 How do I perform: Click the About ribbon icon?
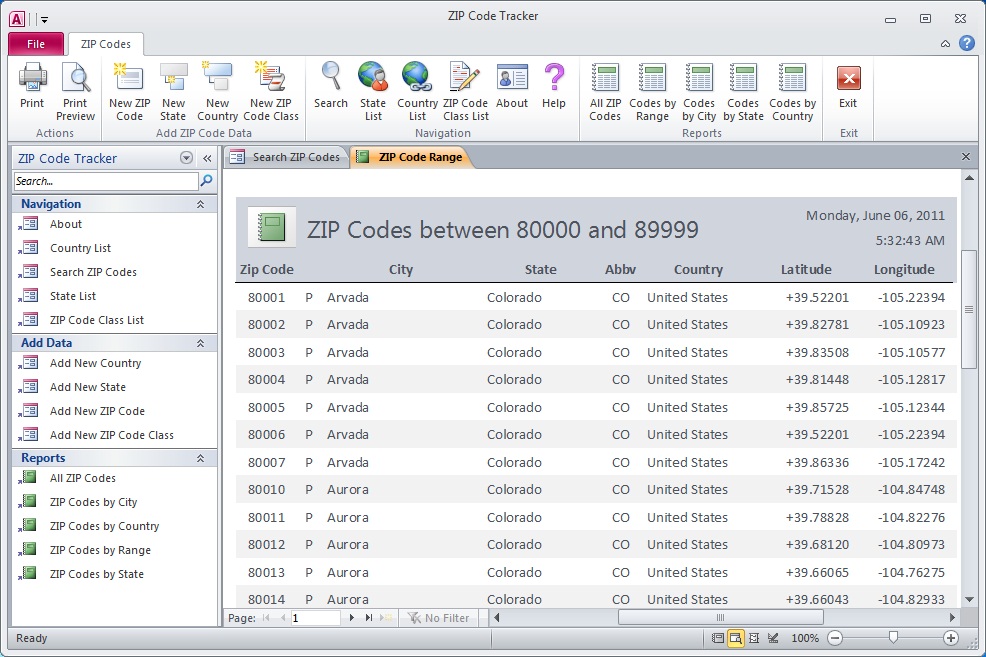(512, 77)
